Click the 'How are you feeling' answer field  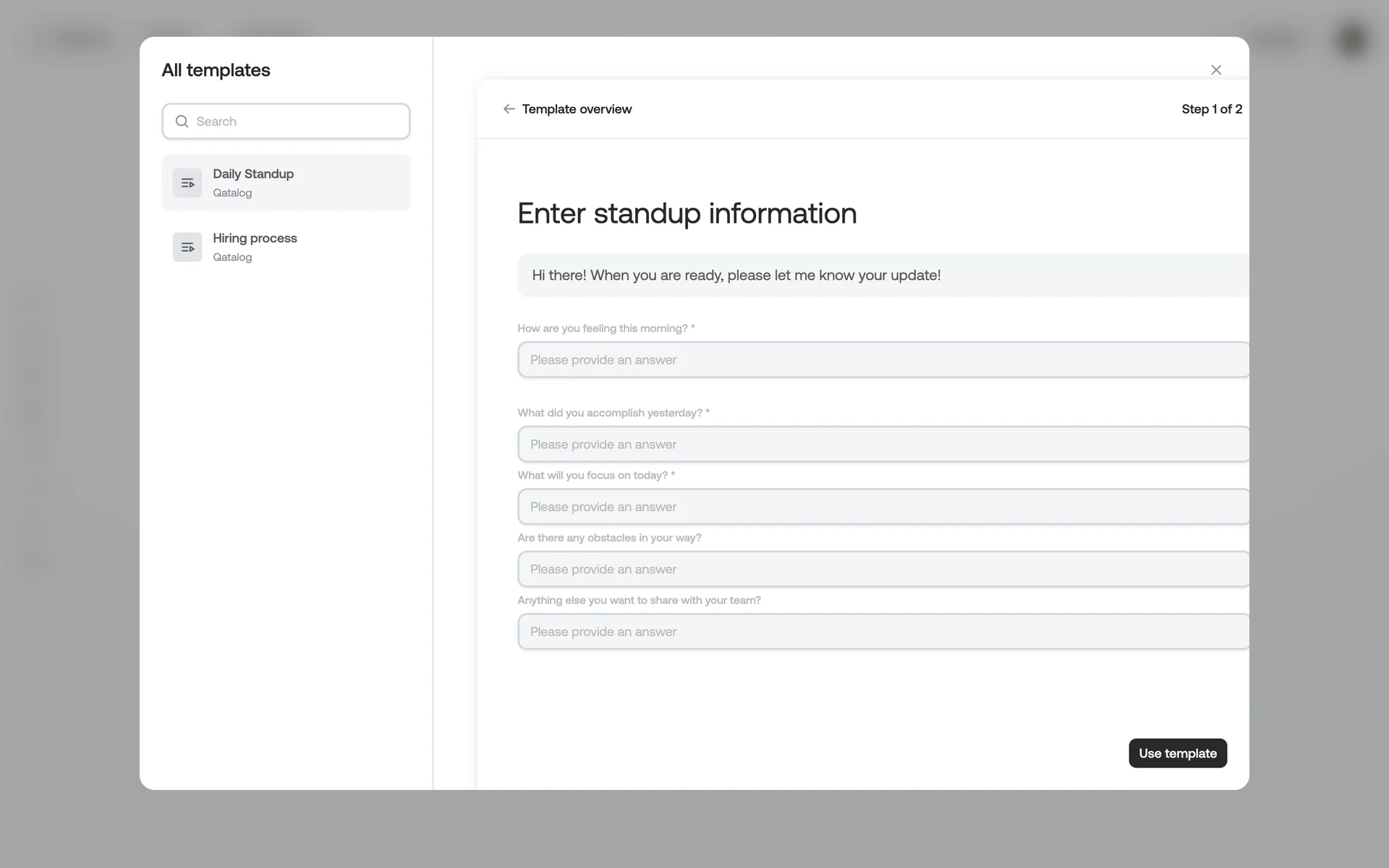(x=883, y=359)
